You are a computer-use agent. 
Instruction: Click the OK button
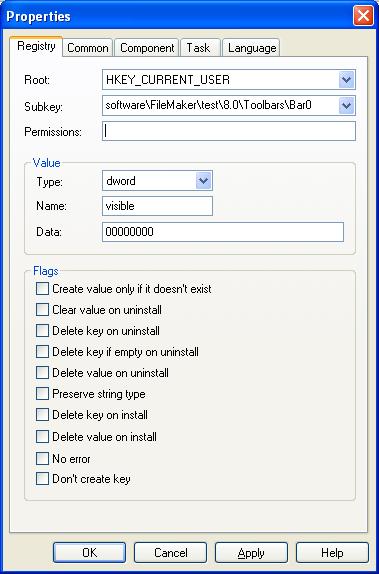89,552
